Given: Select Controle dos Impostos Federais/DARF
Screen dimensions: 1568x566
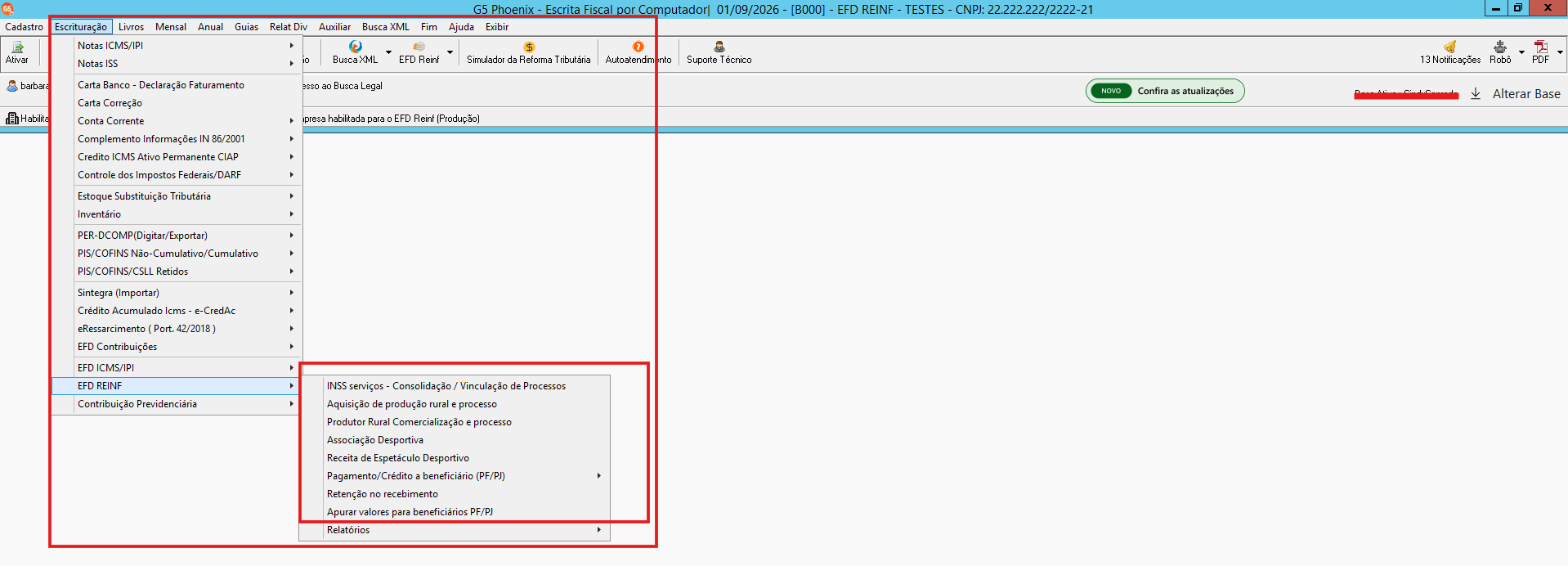Looking at the screenshot, I should (x=177, y=175).
